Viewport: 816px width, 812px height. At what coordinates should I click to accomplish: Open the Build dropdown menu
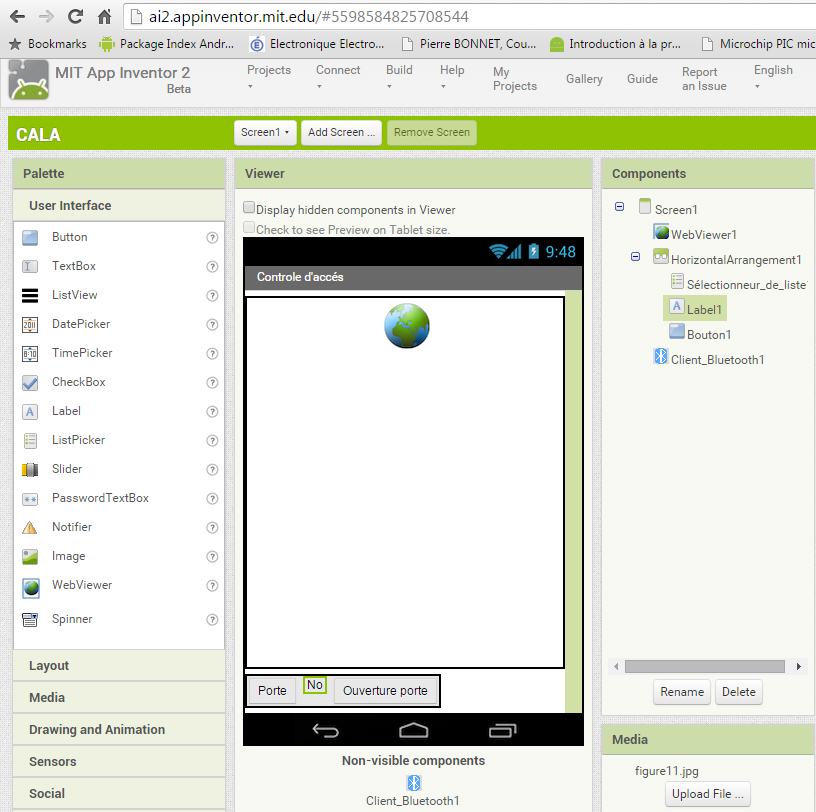pos(399,77)
